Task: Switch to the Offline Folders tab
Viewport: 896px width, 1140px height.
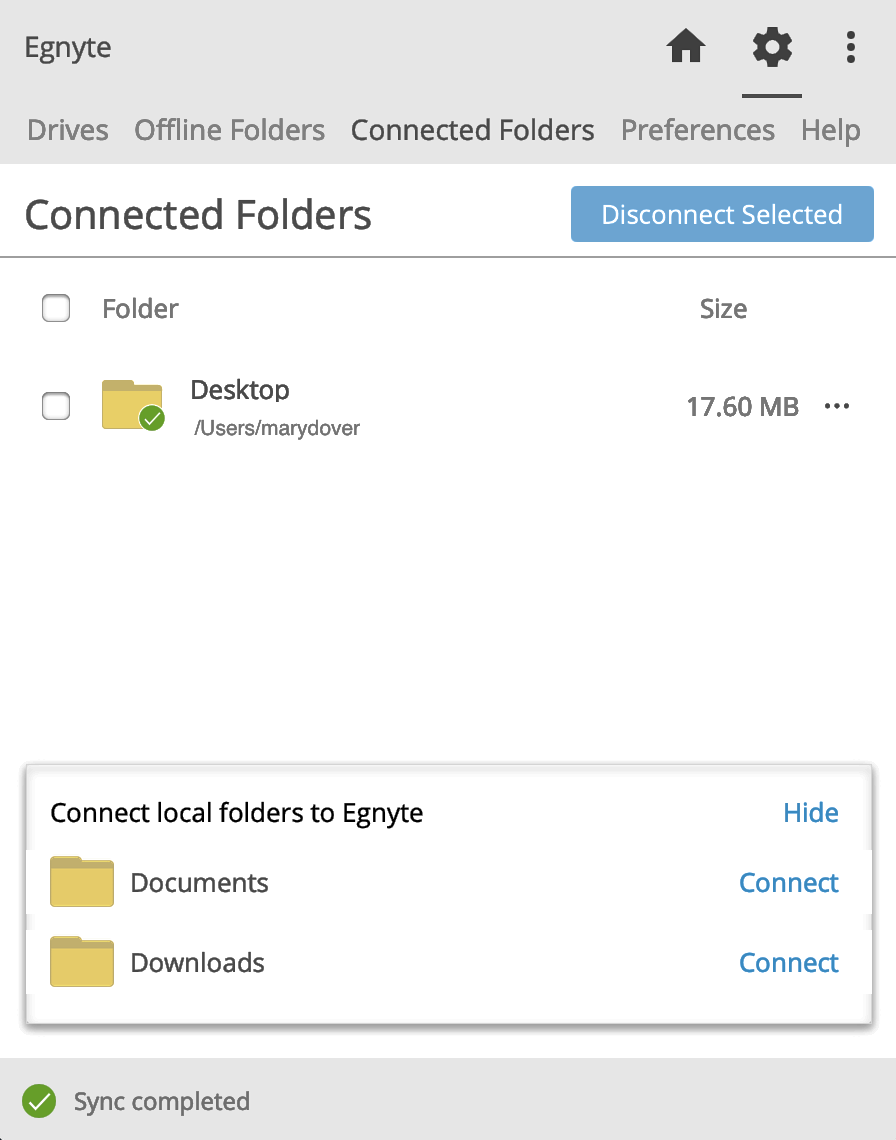Action: tap(229, 130)
